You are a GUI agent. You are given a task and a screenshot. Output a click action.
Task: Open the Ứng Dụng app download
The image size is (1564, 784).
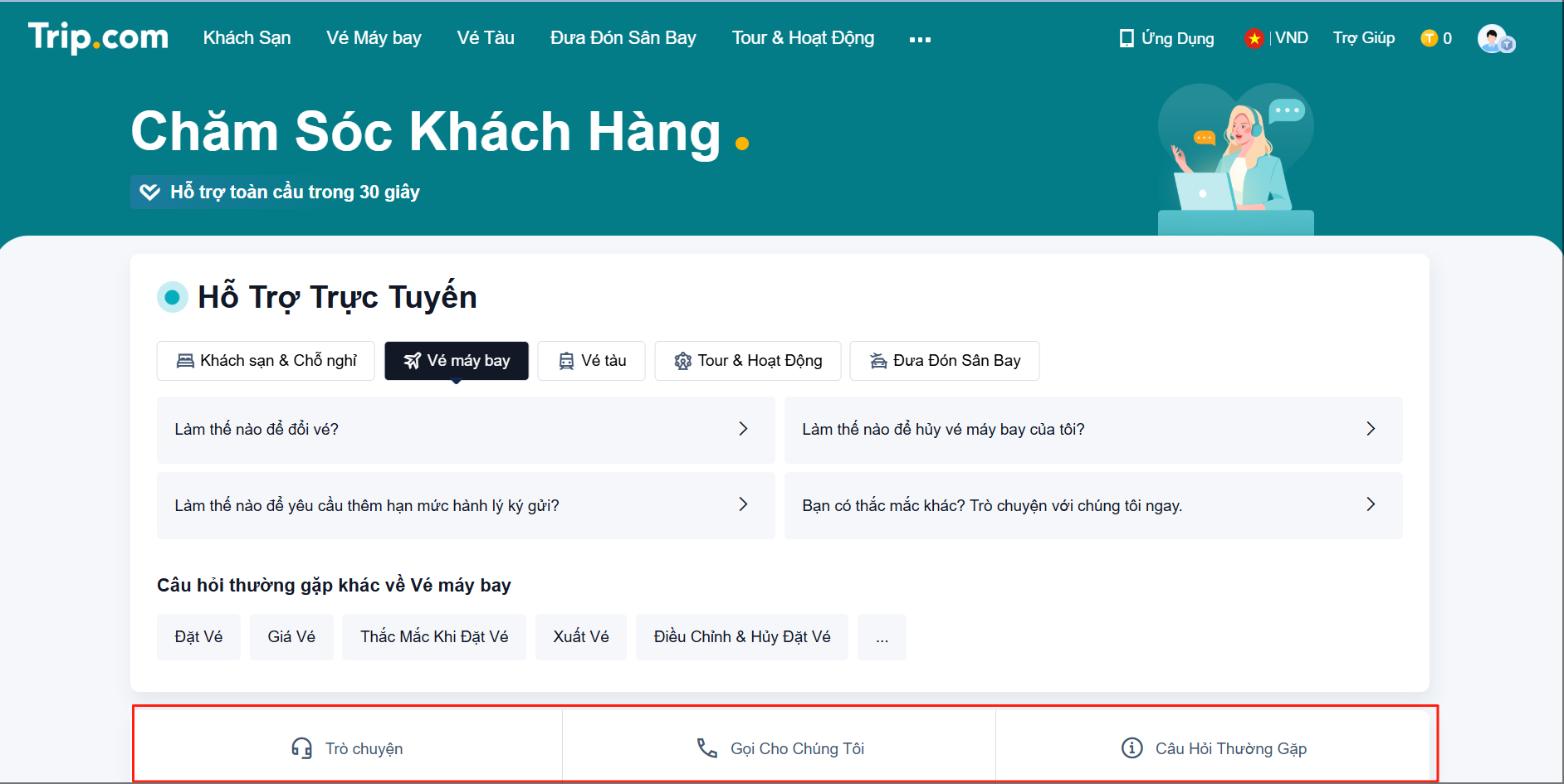point(1166,38)
